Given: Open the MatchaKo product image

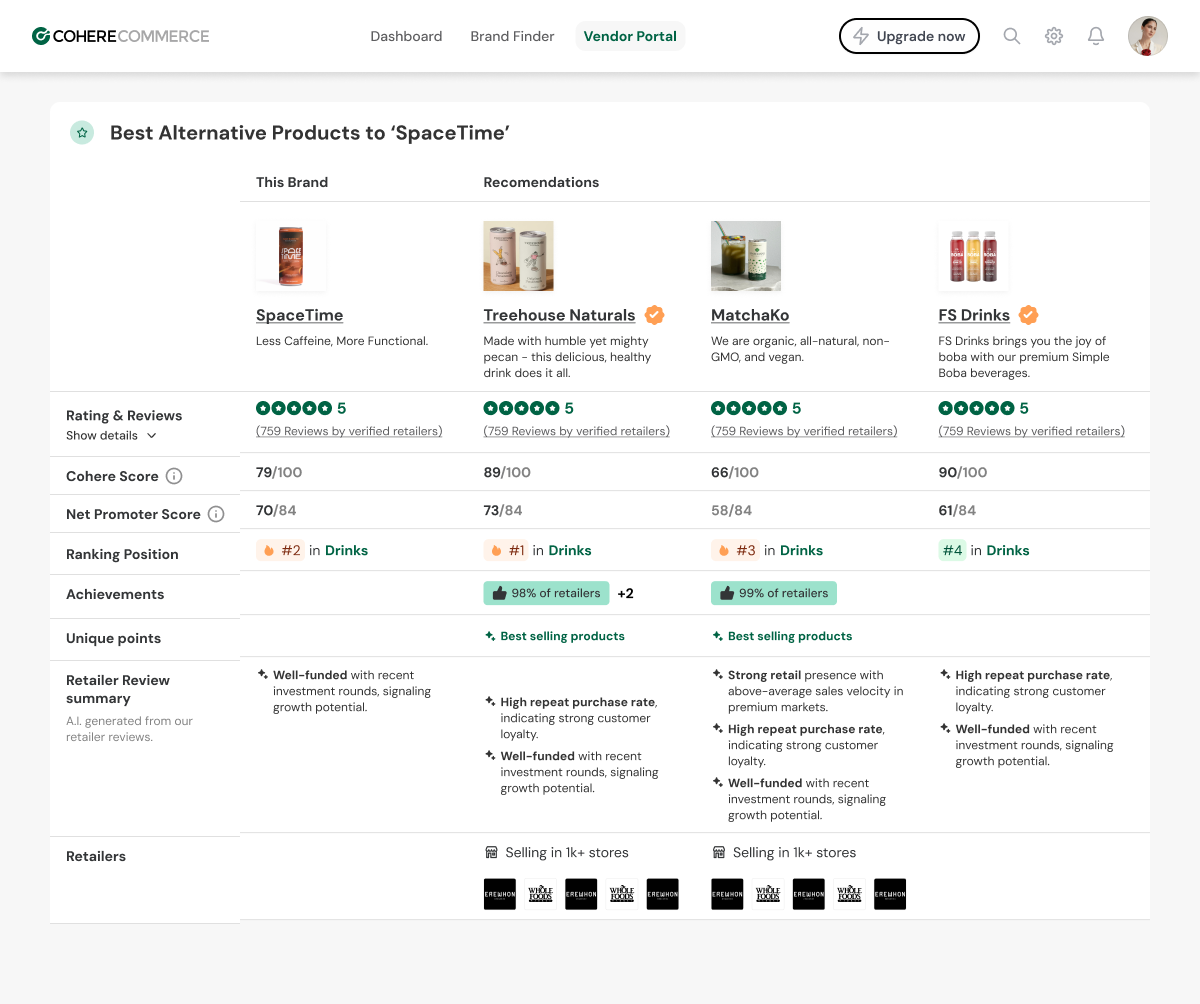Looking at the screenshot, I should [746, 256].
